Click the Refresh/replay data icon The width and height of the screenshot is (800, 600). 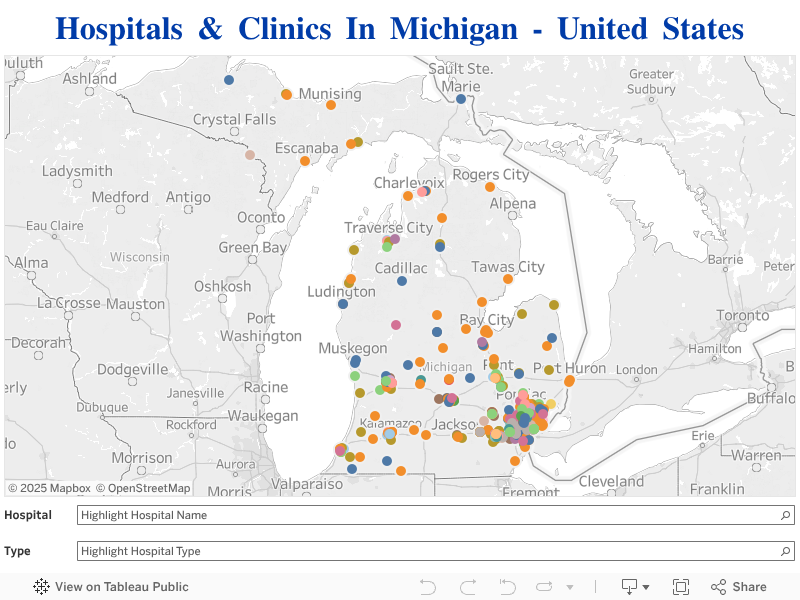coord(544,587)
